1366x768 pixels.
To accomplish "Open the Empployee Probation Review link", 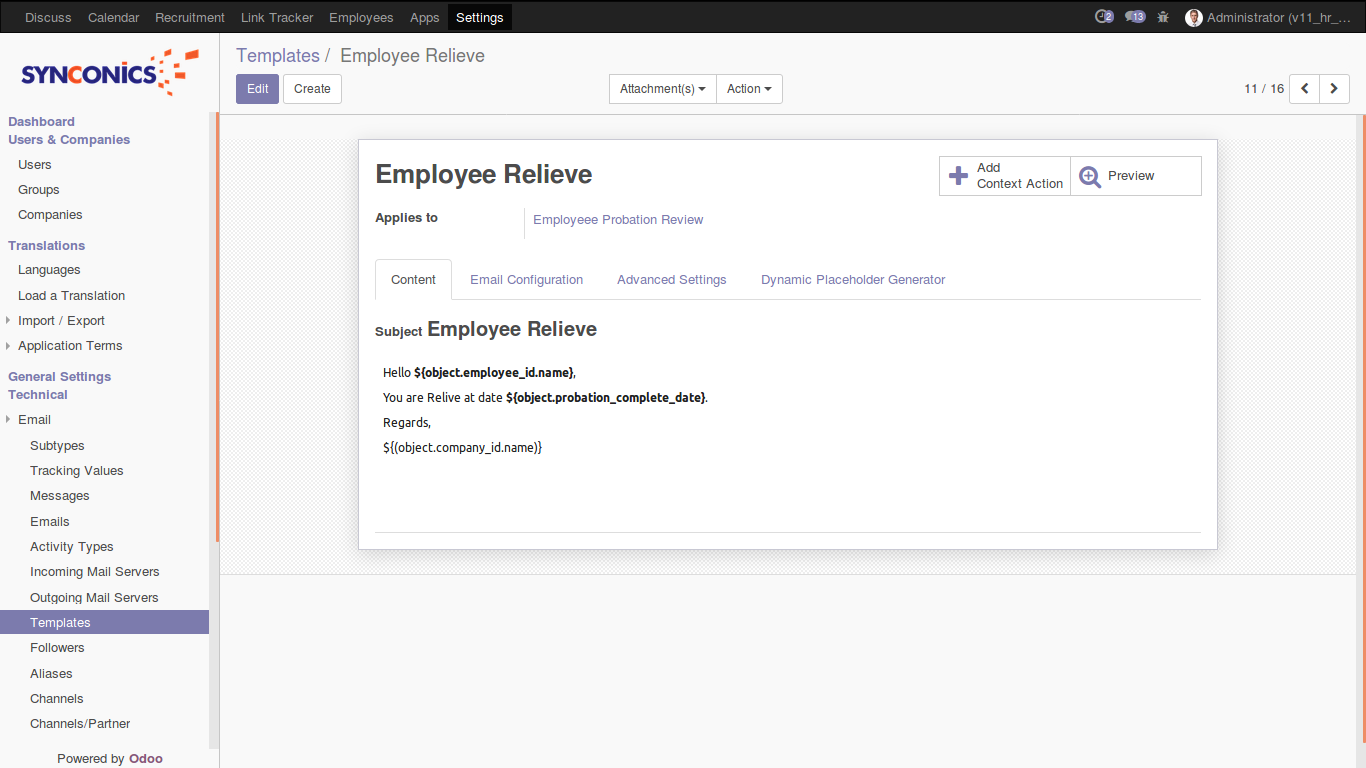I will click(x=618, y=220).
